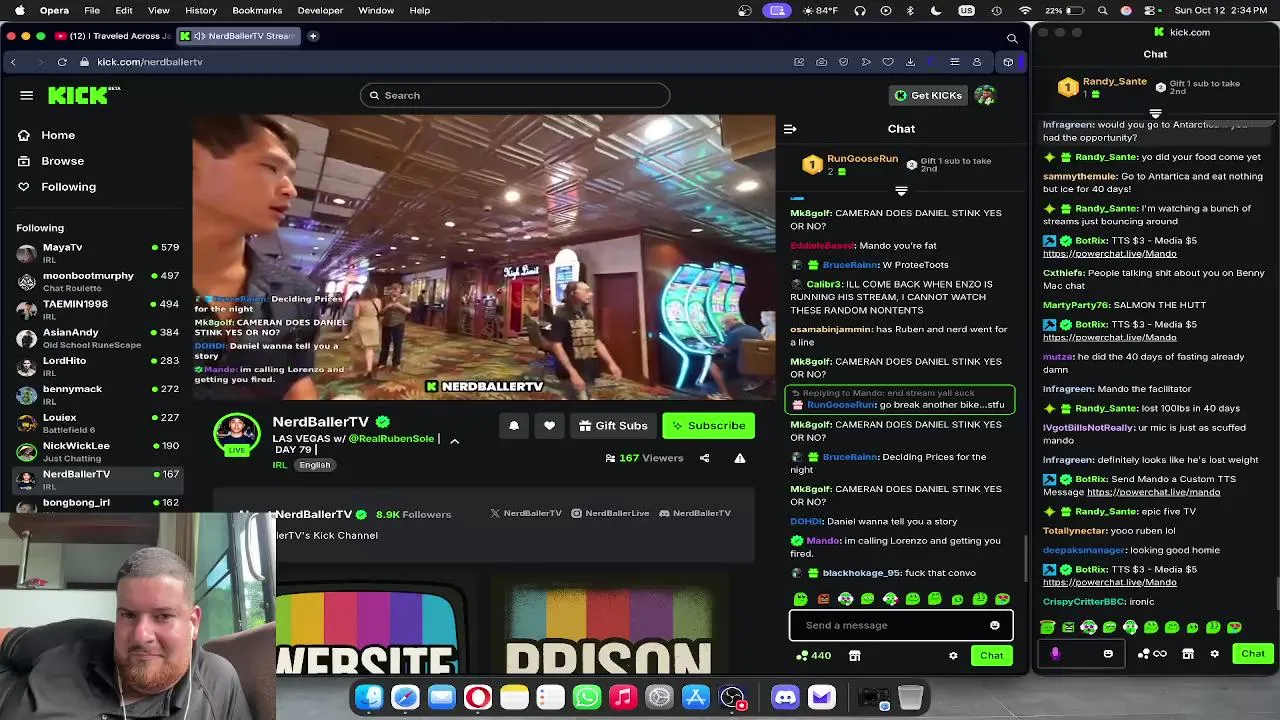
Task: Report stream with warning triangle icon
Action: tap(740, 458)
